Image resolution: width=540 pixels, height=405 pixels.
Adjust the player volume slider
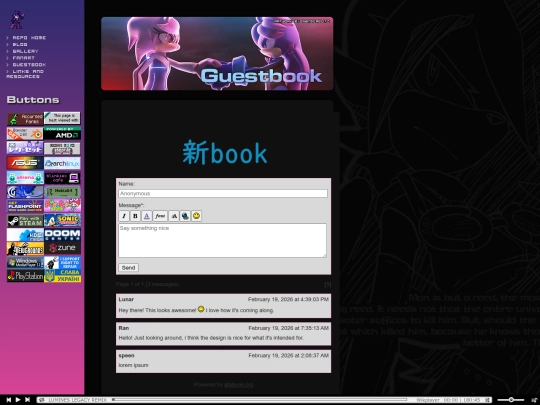pyautogui.click(x=511, y=399)
